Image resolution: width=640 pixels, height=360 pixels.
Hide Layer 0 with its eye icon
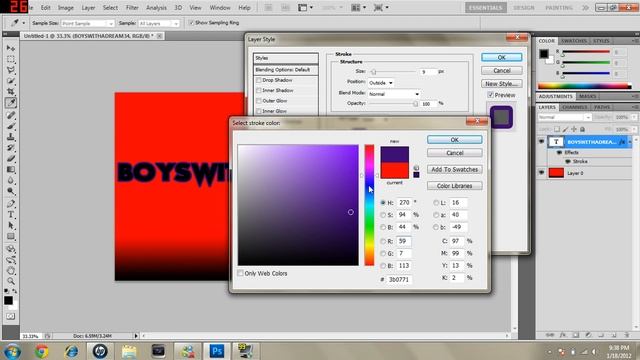click(541, 173)
